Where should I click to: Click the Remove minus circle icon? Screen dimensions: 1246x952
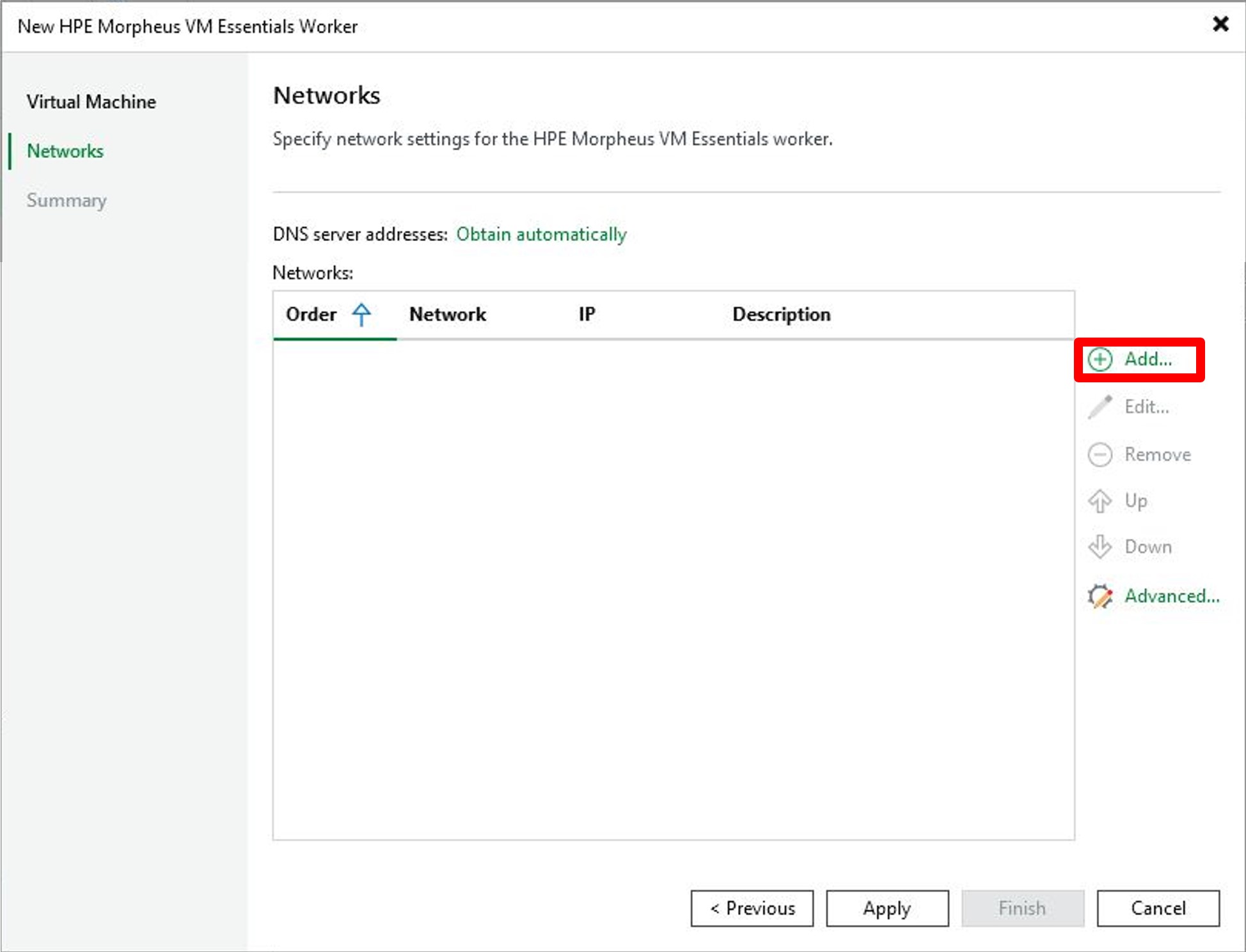click(1100, 455)
